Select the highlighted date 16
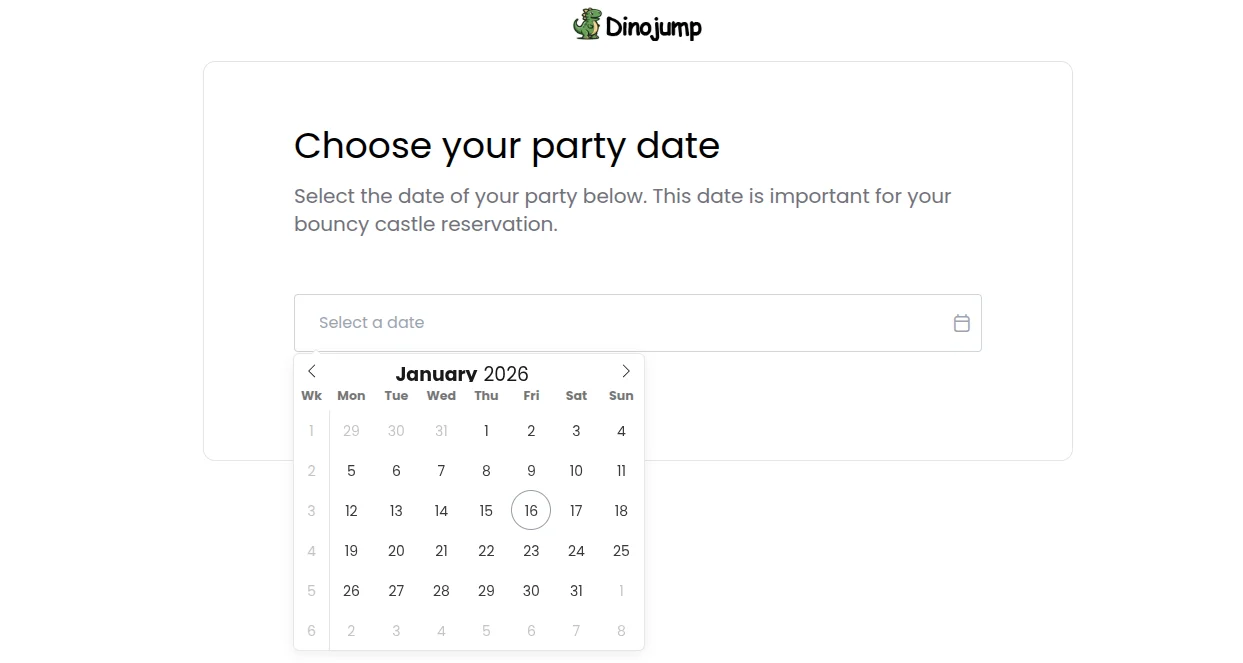The height and width of the screenshot is (663, 1243). pos(531,510)
